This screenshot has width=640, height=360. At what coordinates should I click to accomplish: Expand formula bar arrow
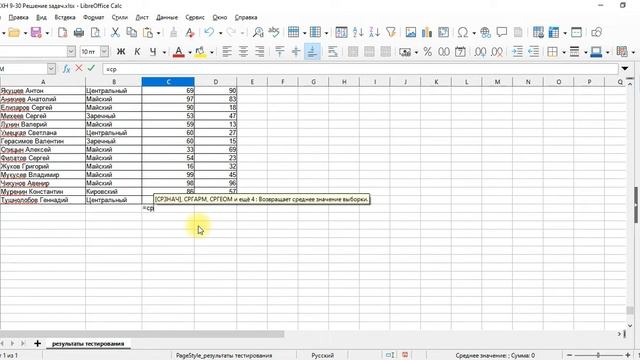[x=625, y=69]
